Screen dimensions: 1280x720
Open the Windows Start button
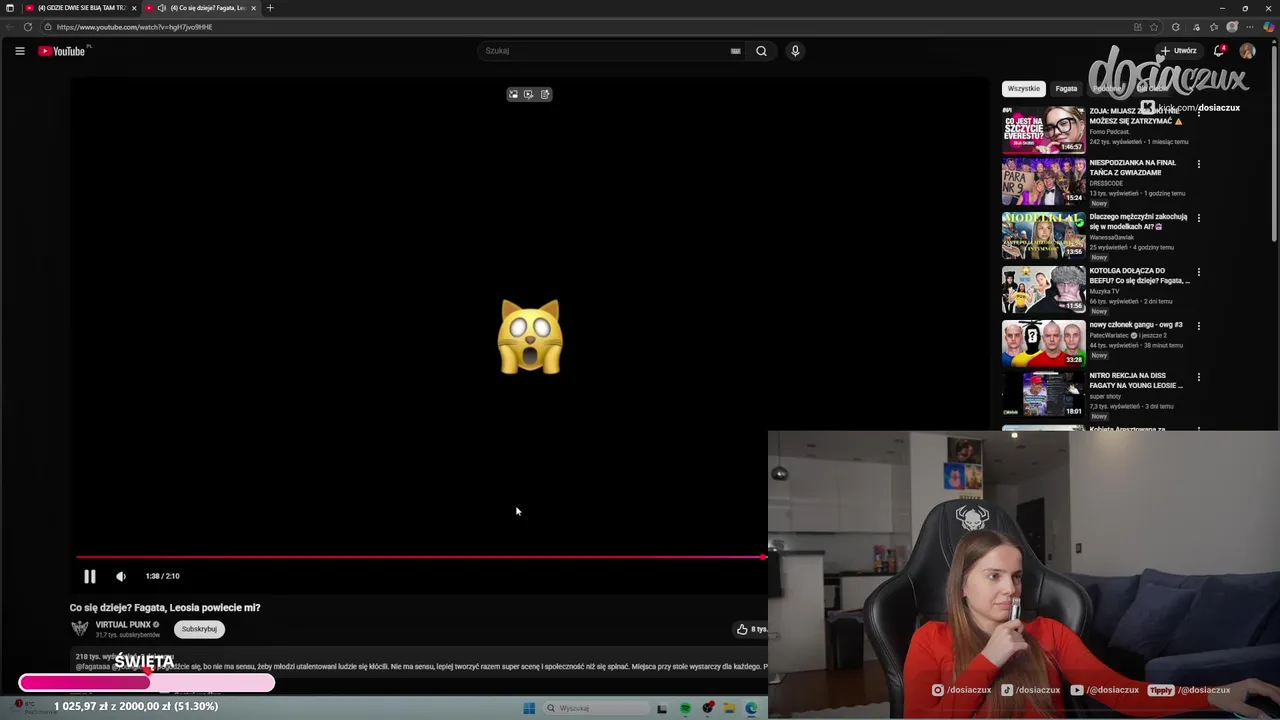pyautogui.click(x=529, y=708)
